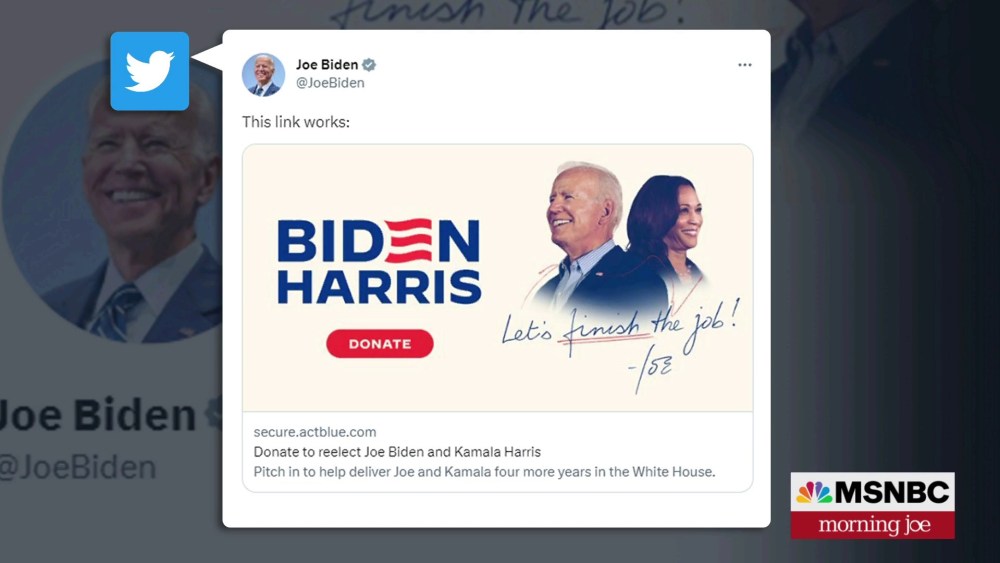Click the red wavy E stripes in the BIDEN logo
1000x563 pixels.
[408, 241]
